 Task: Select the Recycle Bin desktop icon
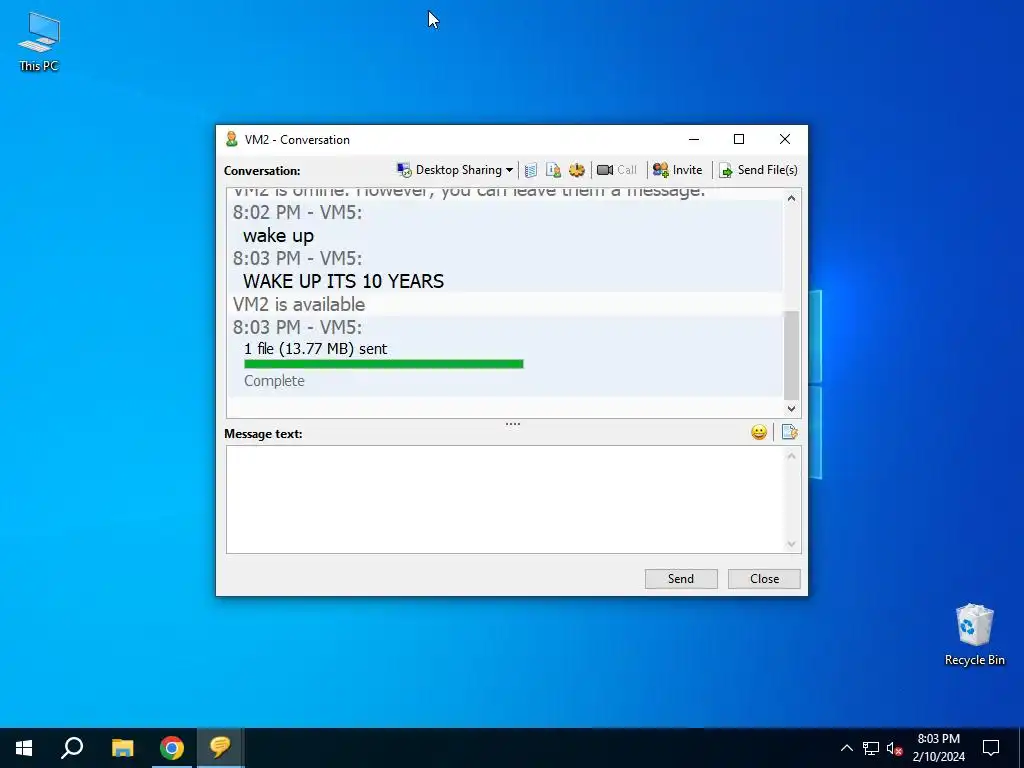pos(974,635)
